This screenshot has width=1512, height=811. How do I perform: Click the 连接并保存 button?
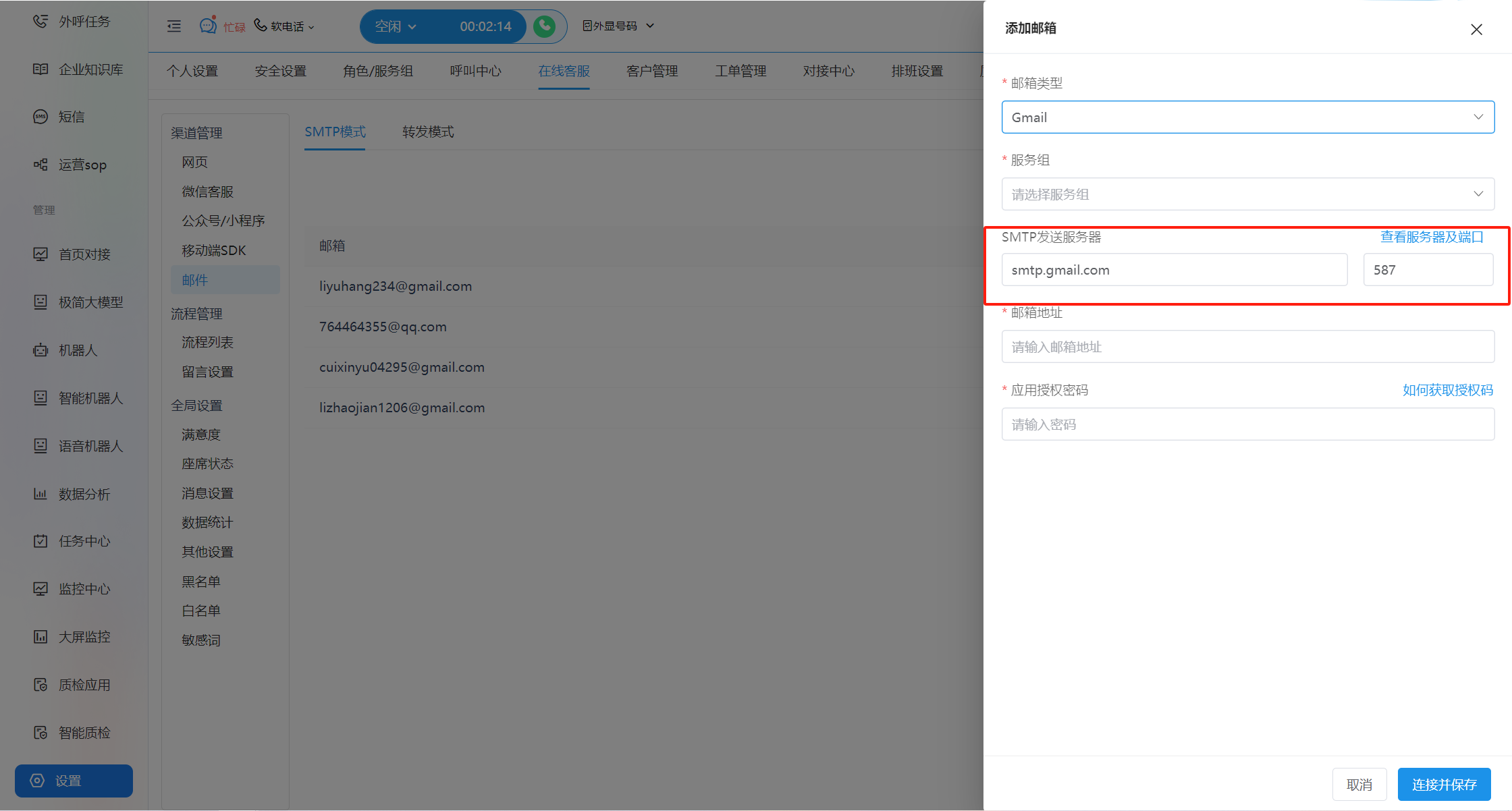pos(1444,785)
